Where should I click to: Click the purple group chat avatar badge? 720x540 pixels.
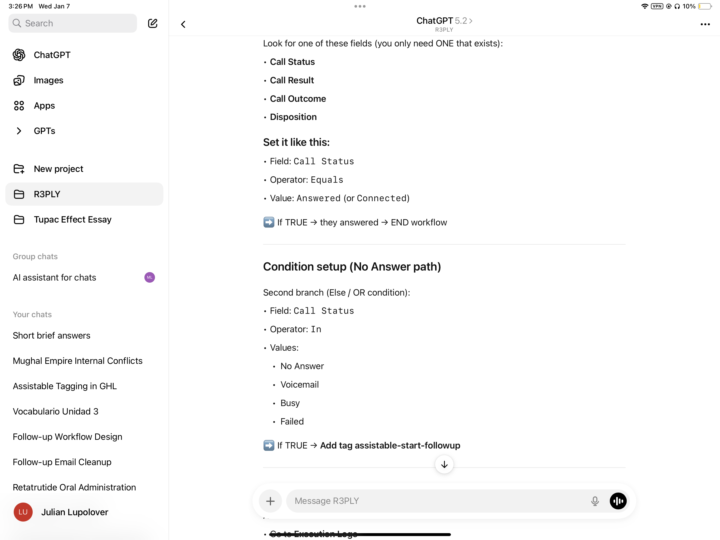coord(150,277)
